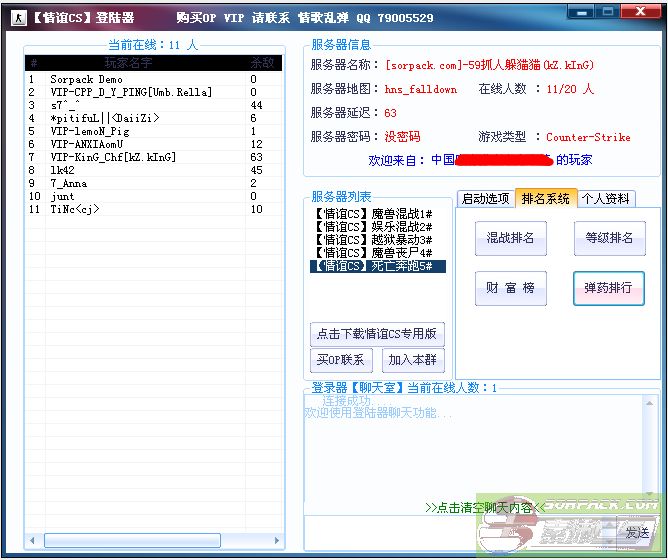This screenshot has height=560, width=668.
Task: Click the 混战排名 button
Action: (510, 238)
